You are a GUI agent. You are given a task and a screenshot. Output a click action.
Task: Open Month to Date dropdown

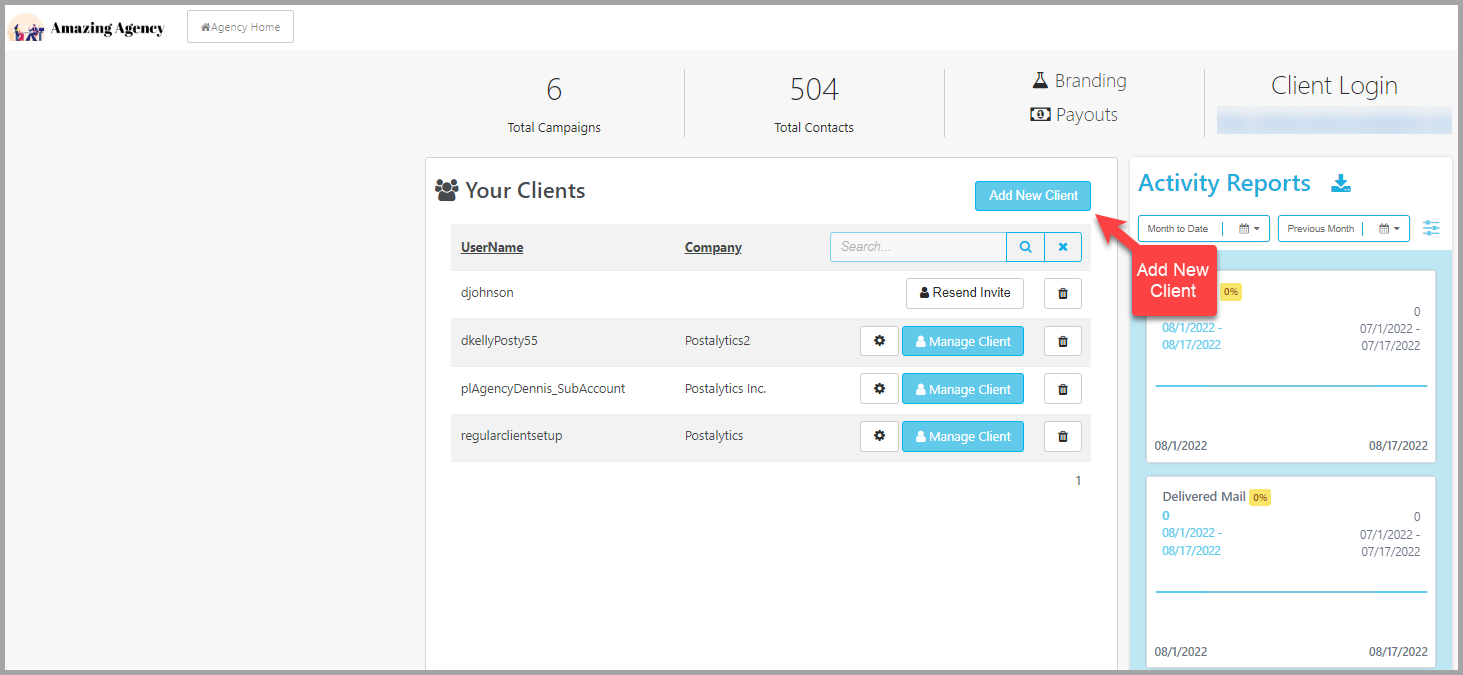point(1204,228)
